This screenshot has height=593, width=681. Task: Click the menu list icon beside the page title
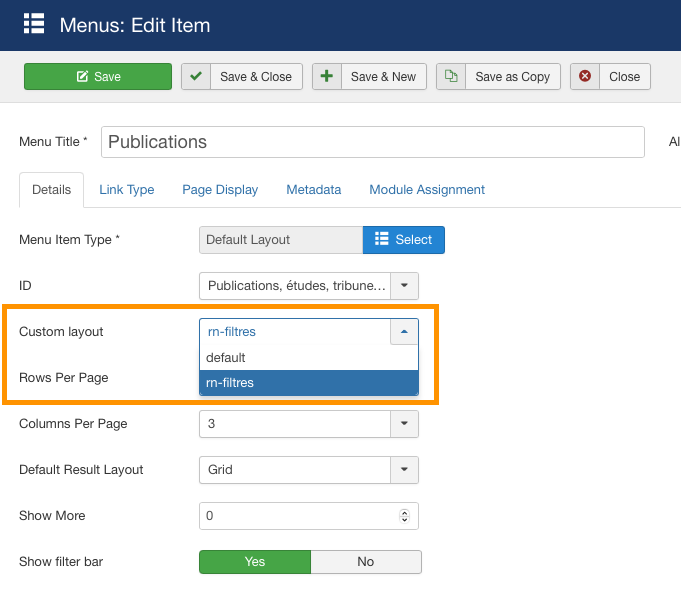pyautogui.click(x=34, y=25)
